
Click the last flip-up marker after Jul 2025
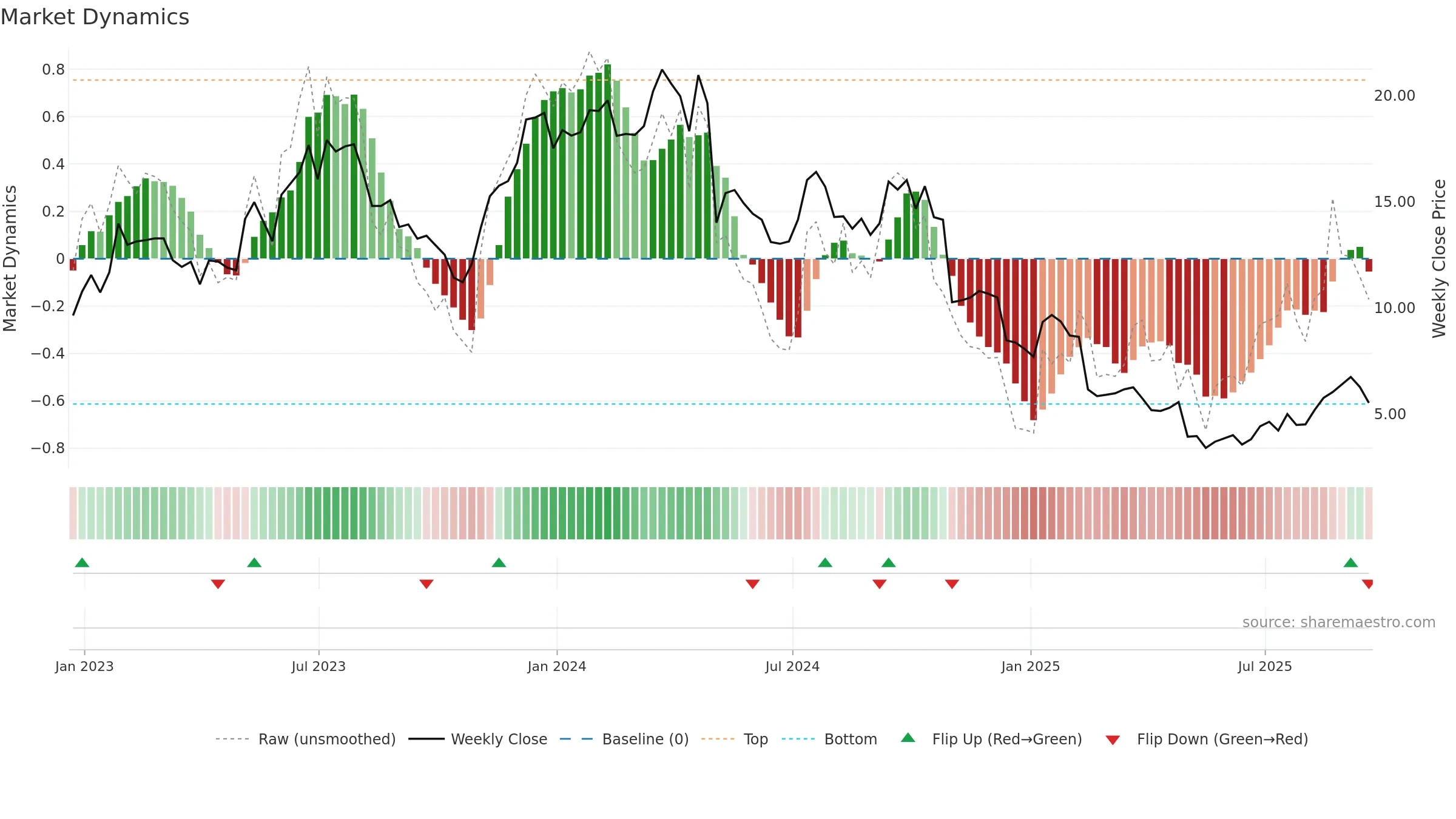pyautogui.click(x=1350, y=562)
